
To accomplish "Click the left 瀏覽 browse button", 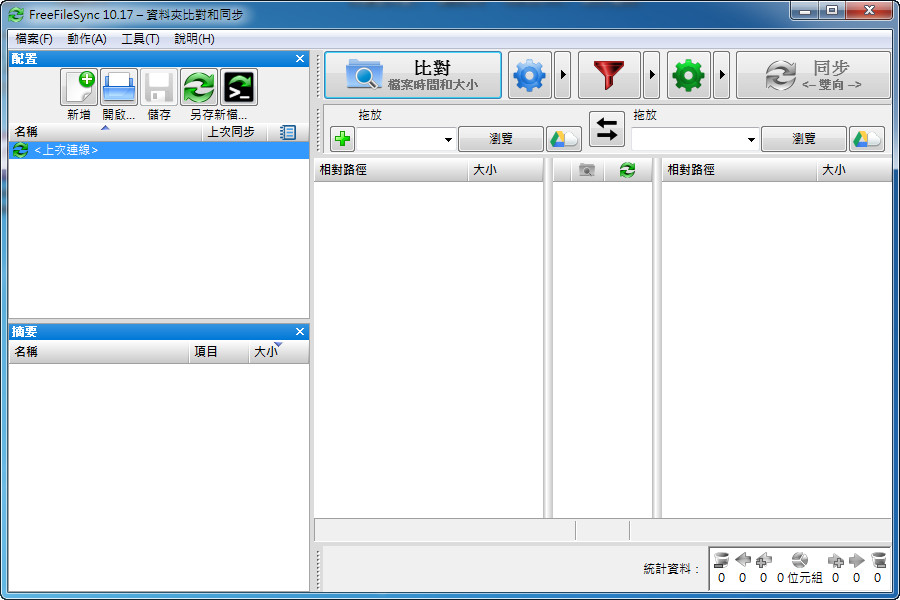I will tap(501, 139).
